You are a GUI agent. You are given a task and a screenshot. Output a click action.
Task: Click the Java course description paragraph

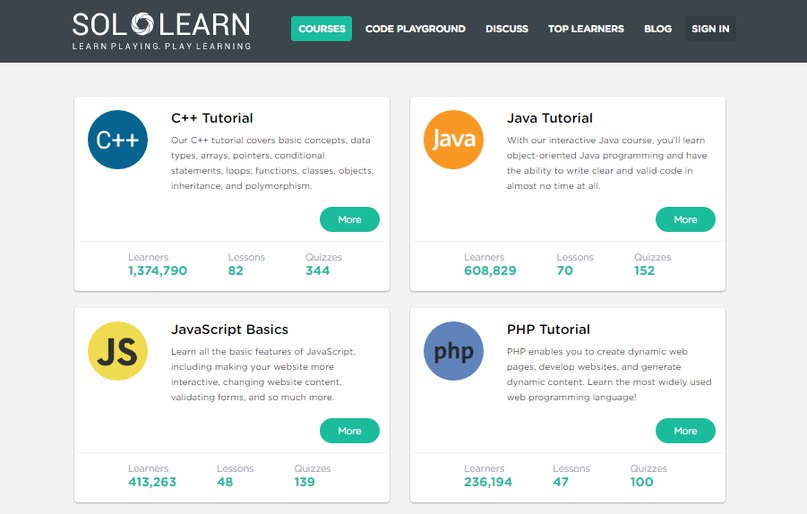pos(607,163)
